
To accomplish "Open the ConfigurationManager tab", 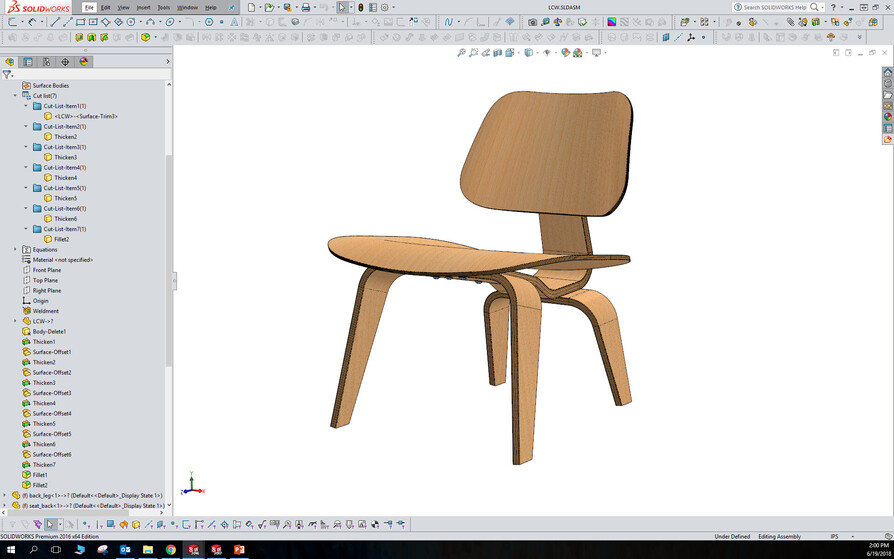I will click(46, 62).
